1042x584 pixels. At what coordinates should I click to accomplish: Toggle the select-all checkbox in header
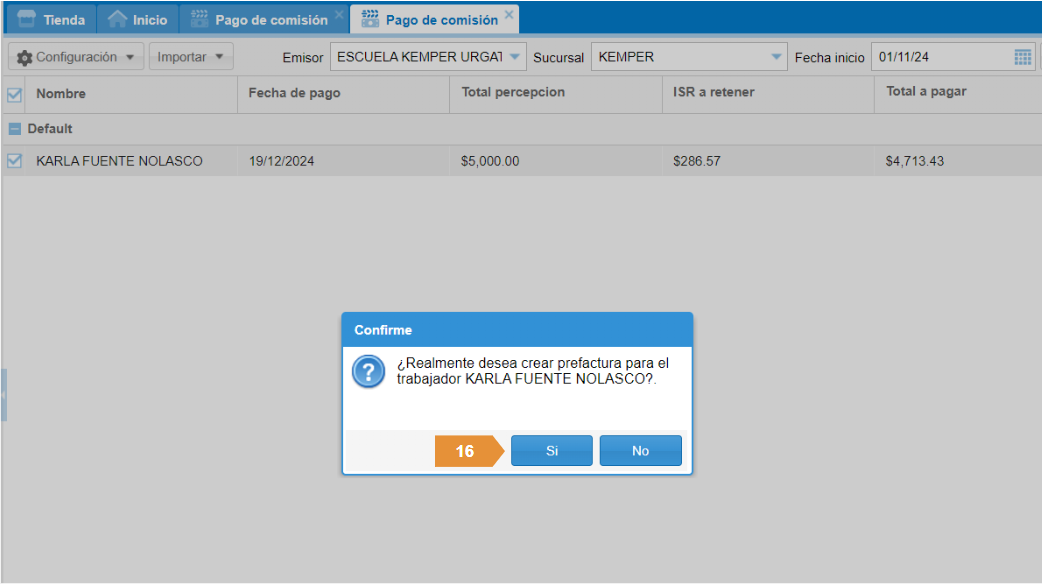(14, 95)
